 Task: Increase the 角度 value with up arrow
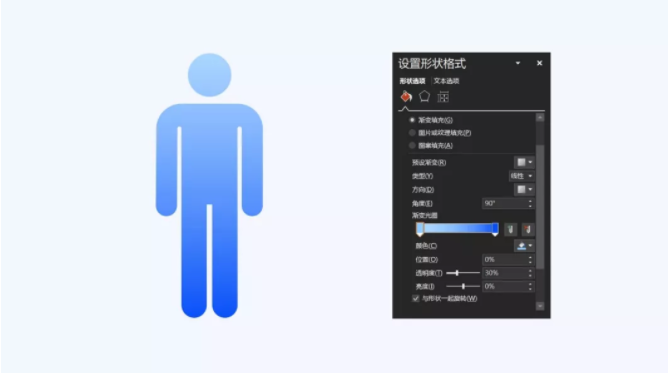[530, 201]
